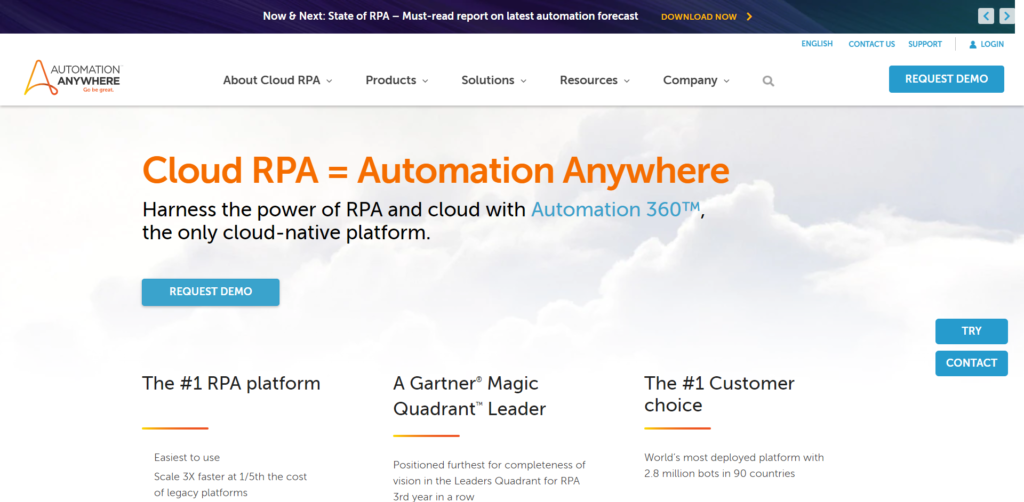Expand the About Cloud RPA chevron
1024x502 pixels.
[x=329, y=81]
